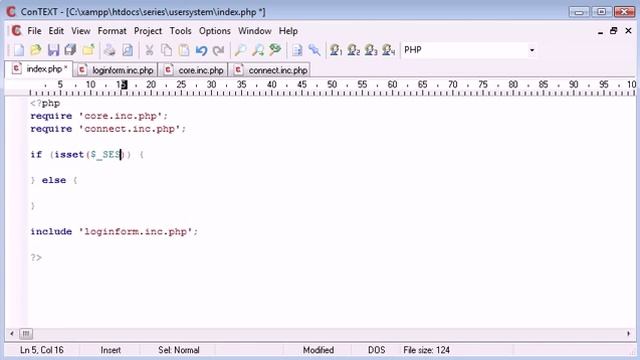The image size is (640, 360).
Task: Click the code line require 'connect.inc.php'
Action: pyautogui.click(x=108, y=129)
